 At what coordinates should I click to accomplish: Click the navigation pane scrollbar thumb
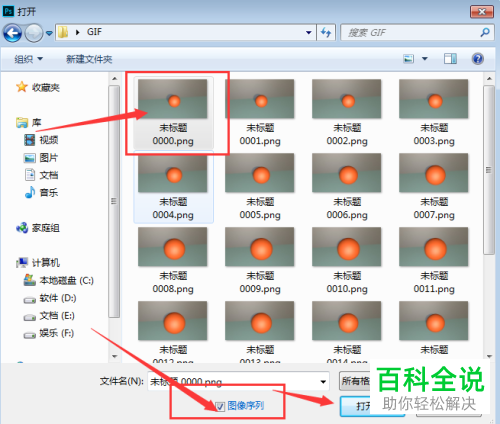(x=114, y=201)
